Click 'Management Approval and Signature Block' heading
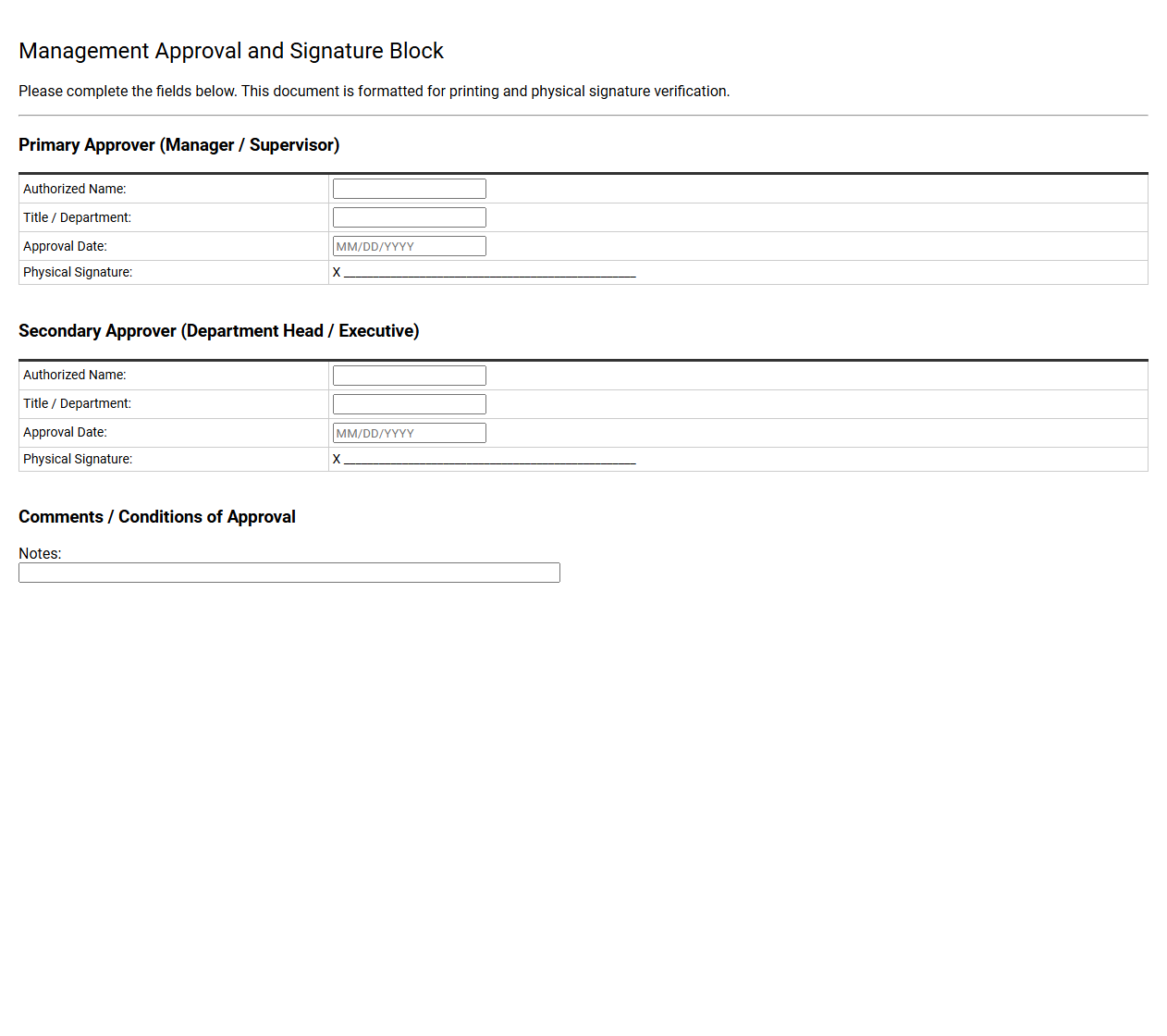 click(231, 51)
